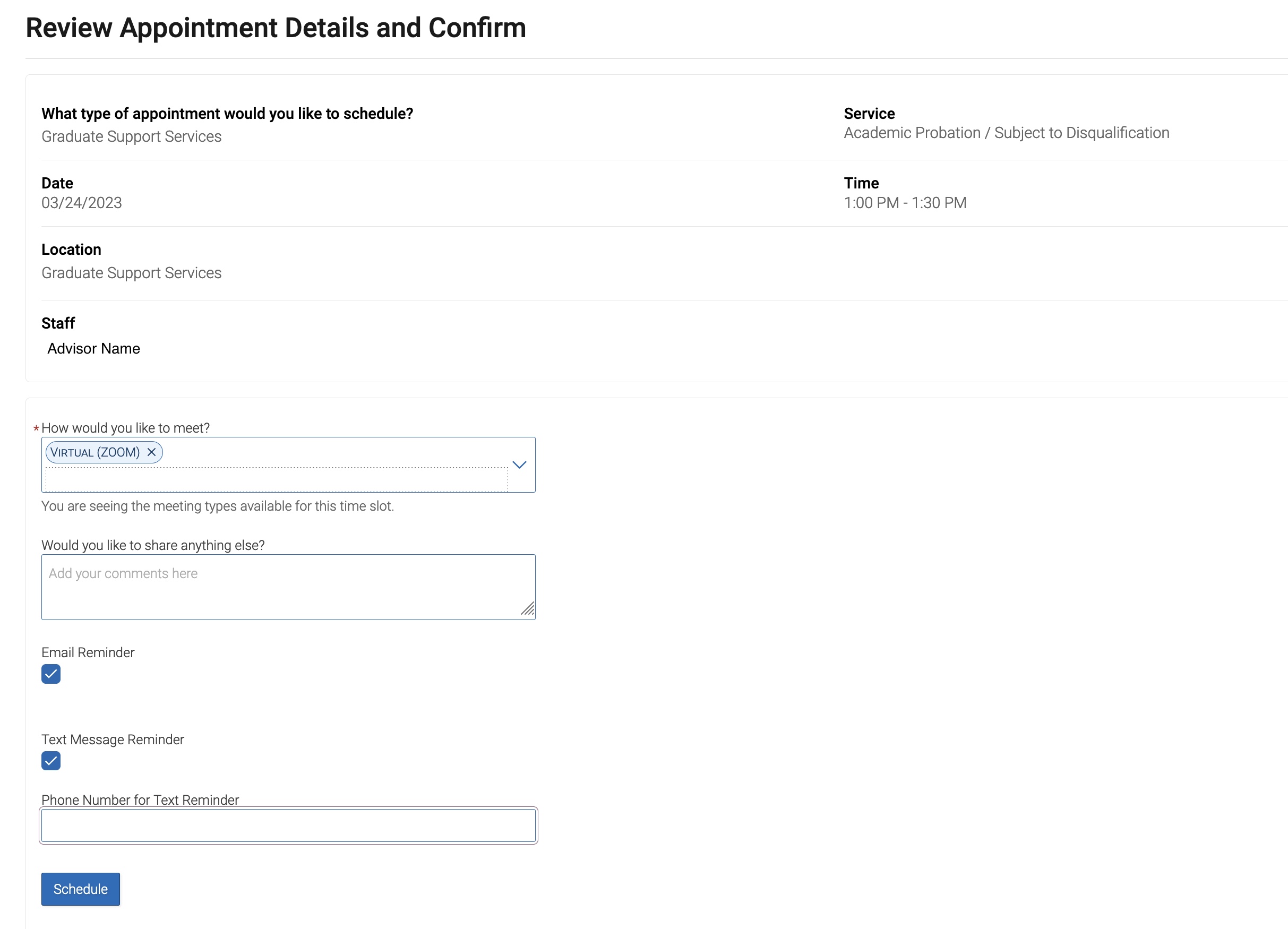Click the Text Message Reminder label
Viewport: 1288px width, 929px height.
click(113, 739)
